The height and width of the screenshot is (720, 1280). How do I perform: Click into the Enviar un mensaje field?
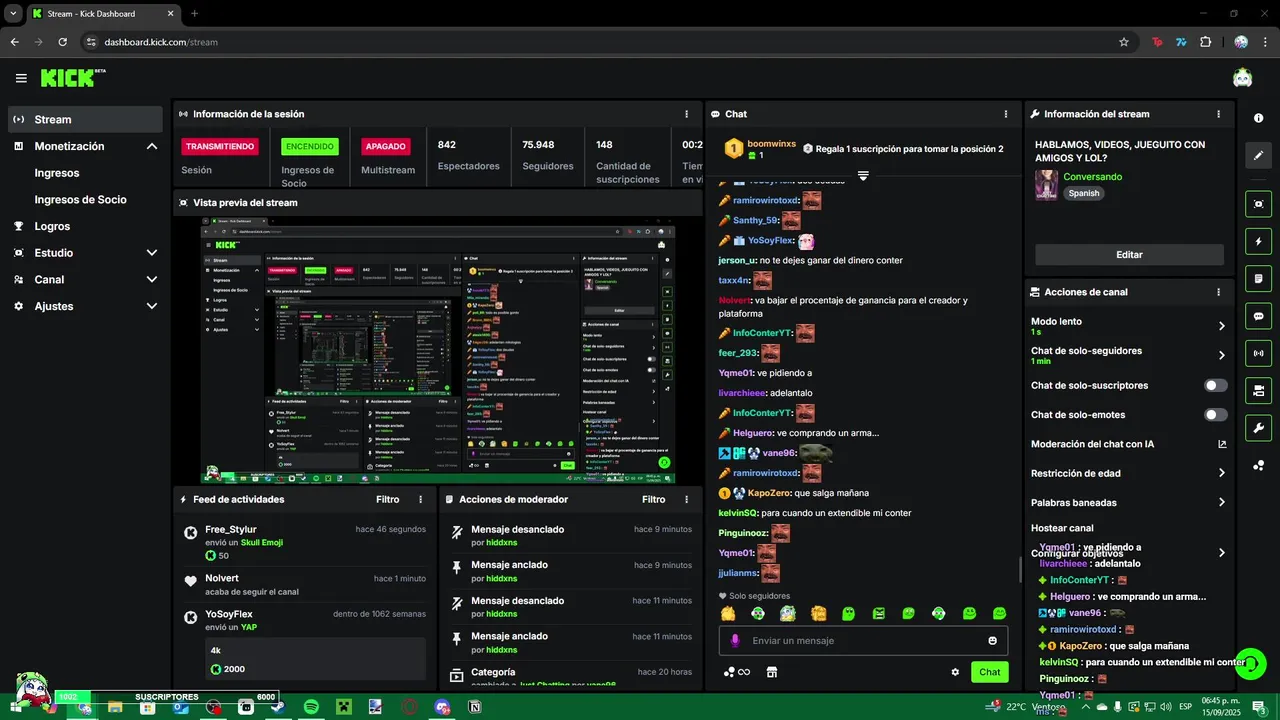[864, 641]
